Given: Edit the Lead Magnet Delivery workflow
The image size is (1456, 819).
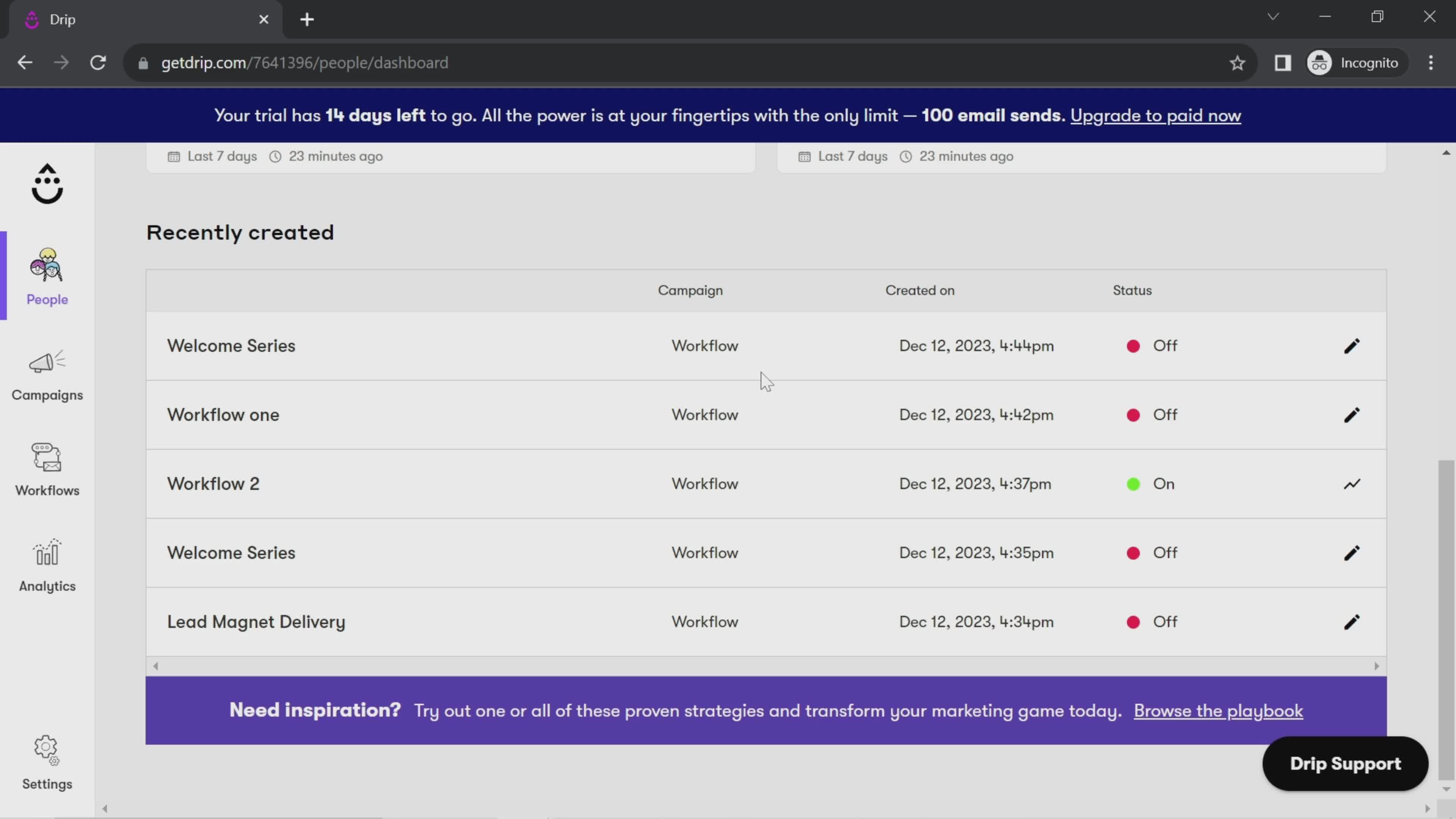Looking at the screenshot, I should click(1352, 622).
